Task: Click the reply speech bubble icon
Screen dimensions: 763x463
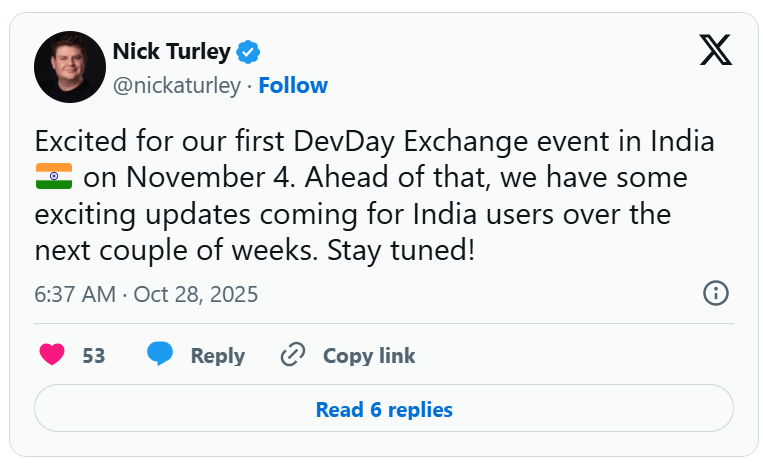Action: click(x=160, y=355)
